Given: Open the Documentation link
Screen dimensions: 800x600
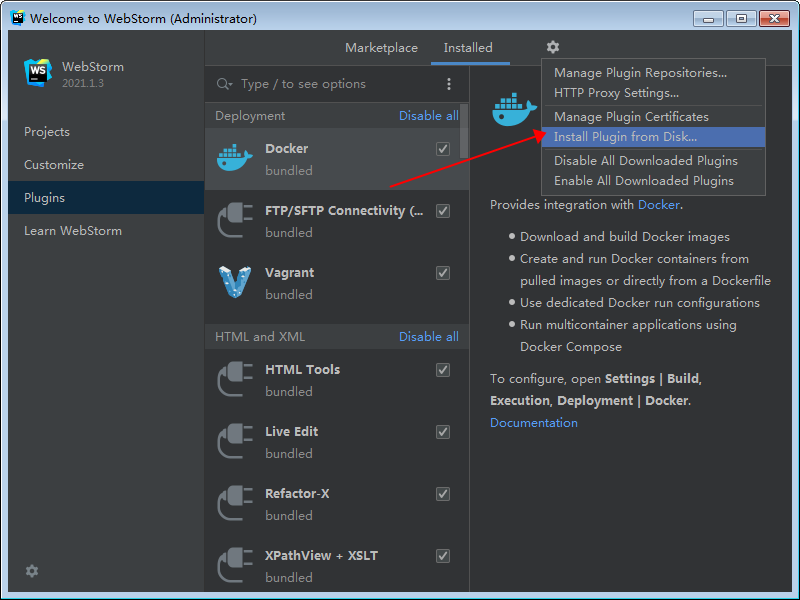Looking at the screenshot, I should coord(534,423).
